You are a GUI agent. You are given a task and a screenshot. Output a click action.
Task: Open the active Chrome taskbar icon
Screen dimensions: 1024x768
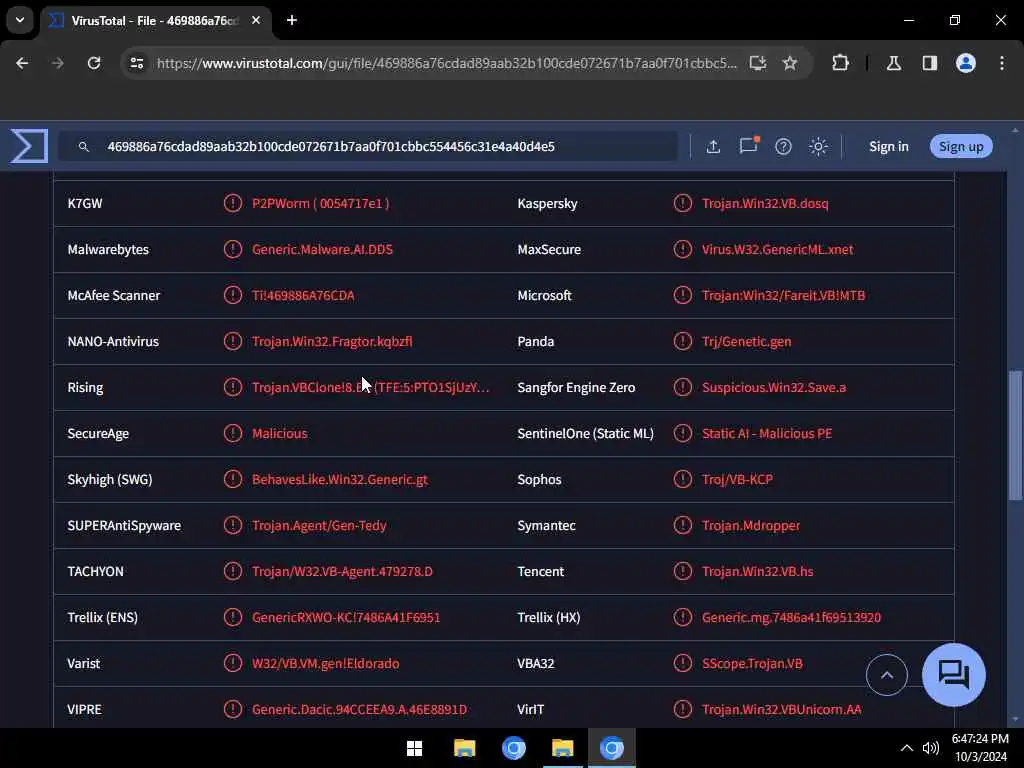pyautogui.click(x=612, y=748)
